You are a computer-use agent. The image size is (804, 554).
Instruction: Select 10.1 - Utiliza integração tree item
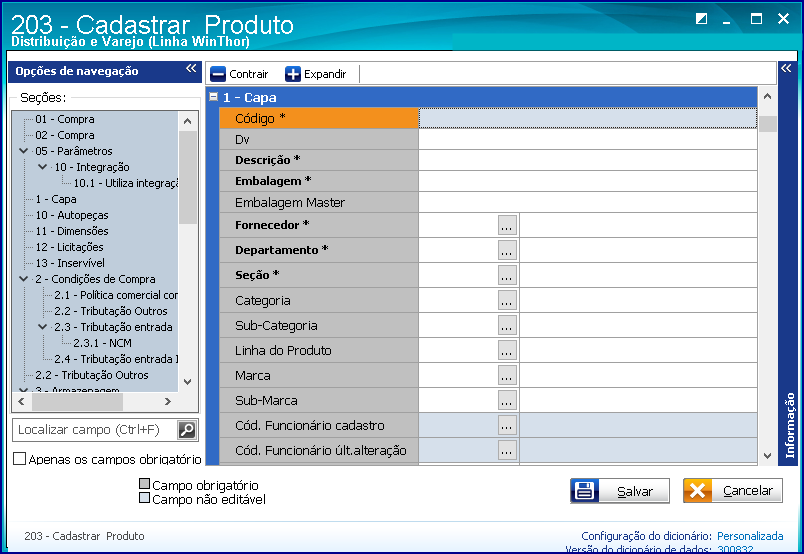click(x=126, y=183)
